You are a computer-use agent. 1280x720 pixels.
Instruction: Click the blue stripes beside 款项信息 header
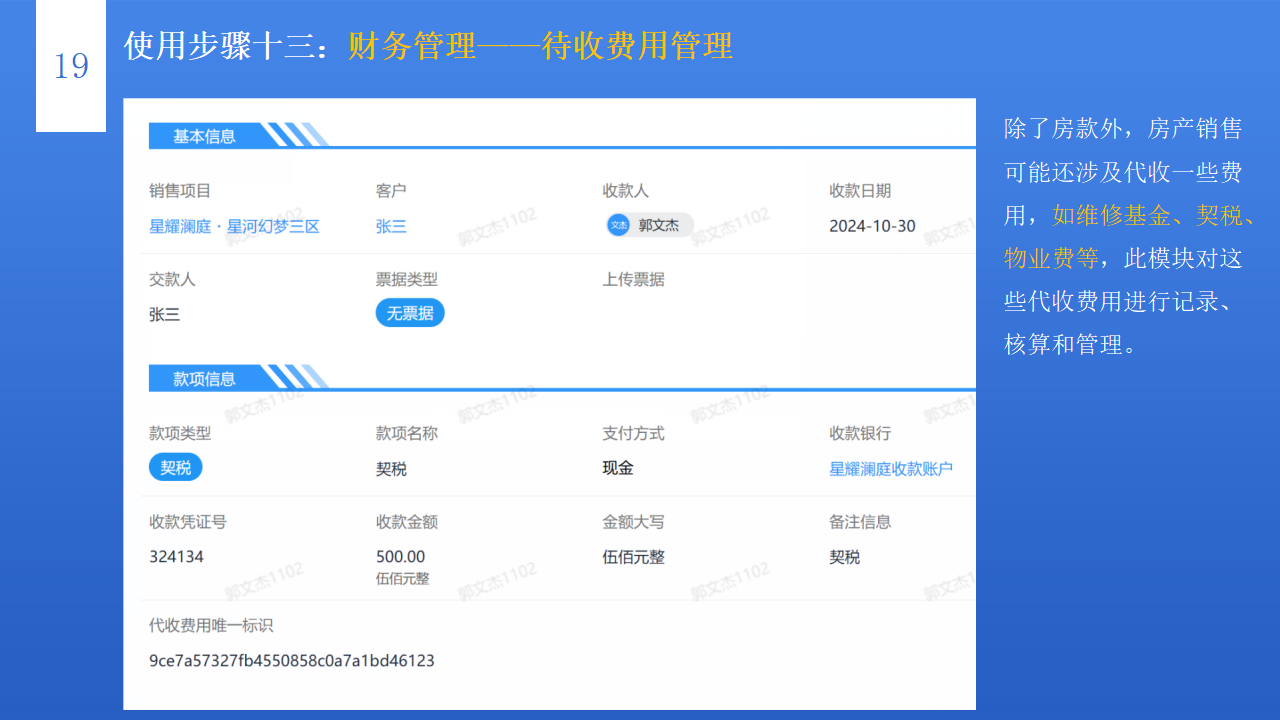296,377
